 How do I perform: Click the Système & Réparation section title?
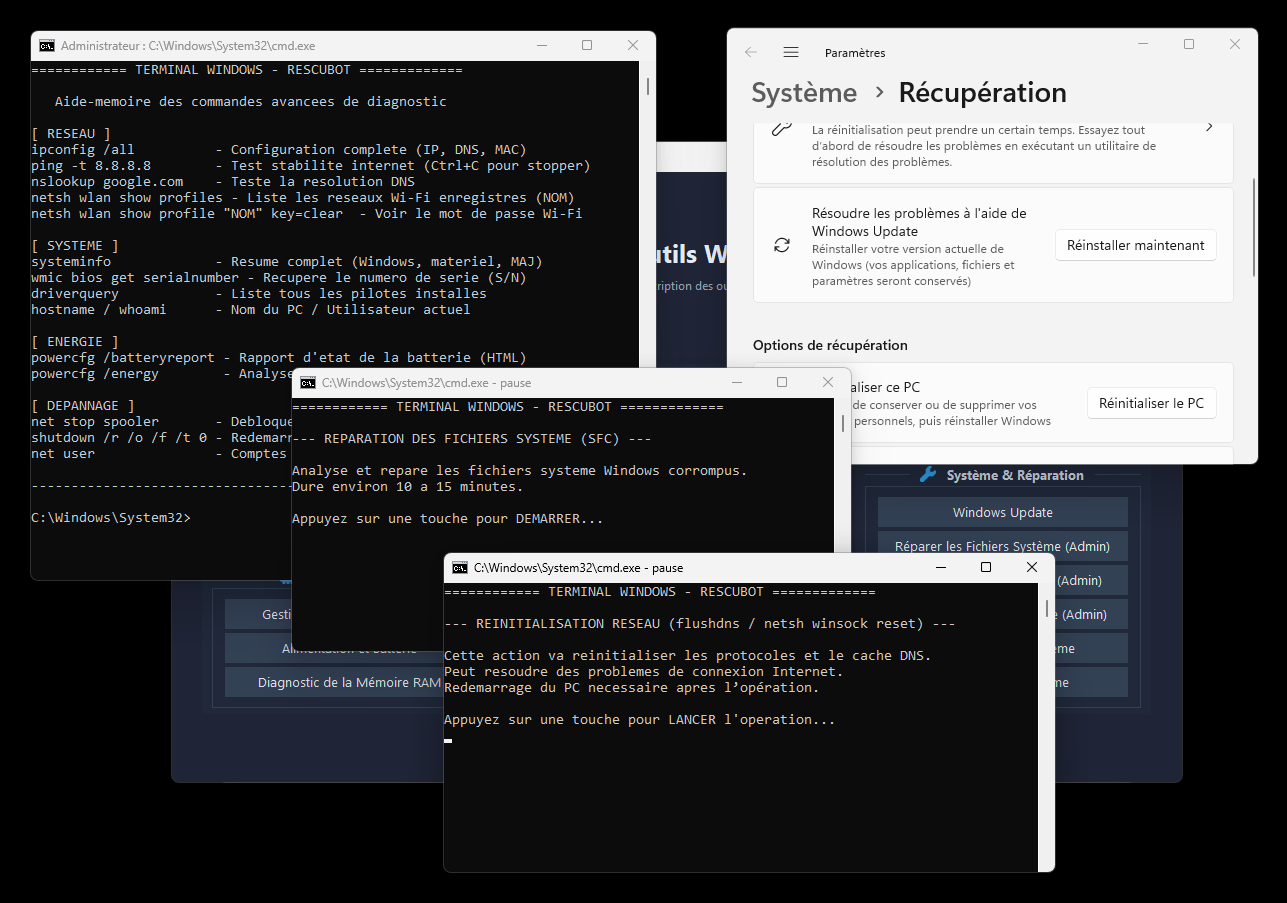pyautogui.click(x=1015, y=475)
